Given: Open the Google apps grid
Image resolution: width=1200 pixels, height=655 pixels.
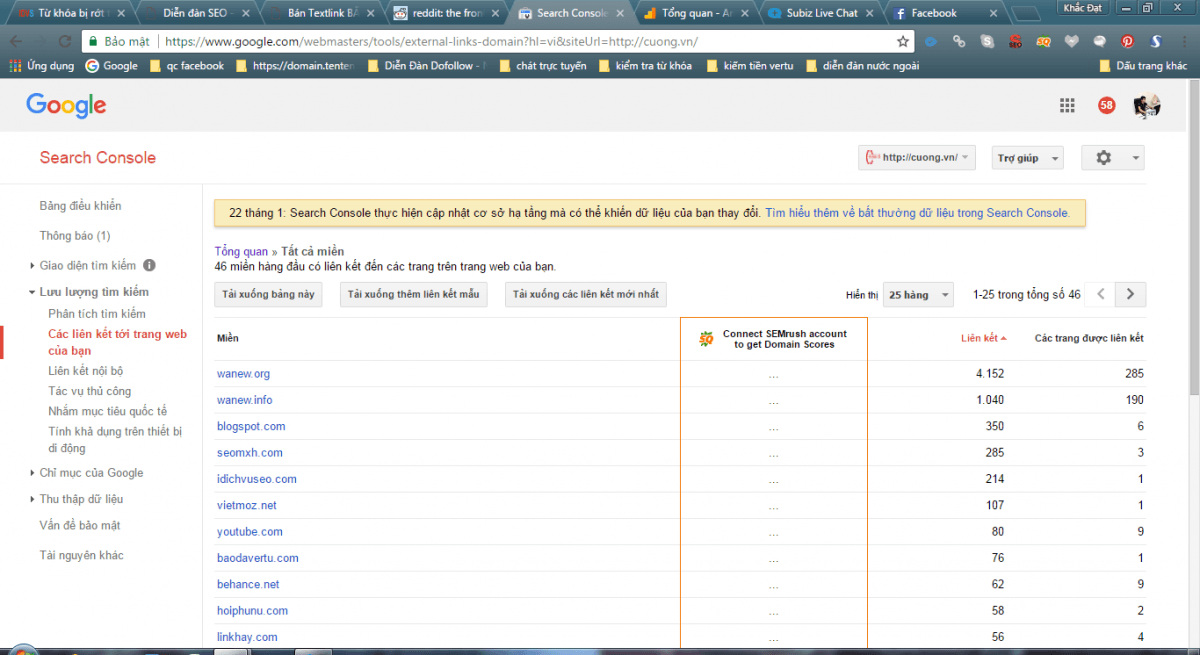Looking at the screenshot, I should coord(1067,105).
